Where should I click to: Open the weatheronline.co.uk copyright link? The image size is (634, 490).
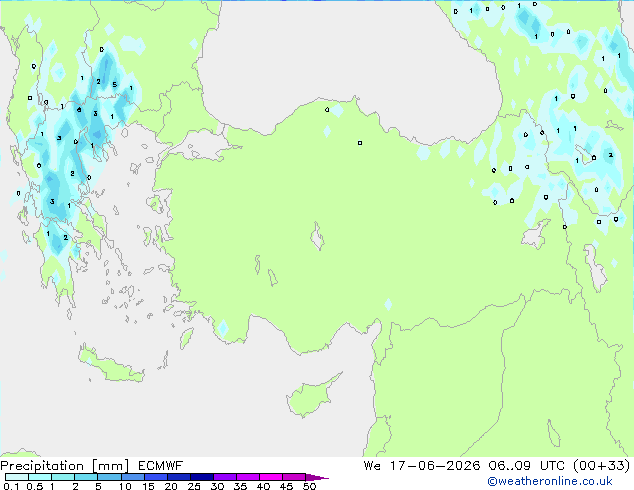pyautogui.click(x=550, y=481)
